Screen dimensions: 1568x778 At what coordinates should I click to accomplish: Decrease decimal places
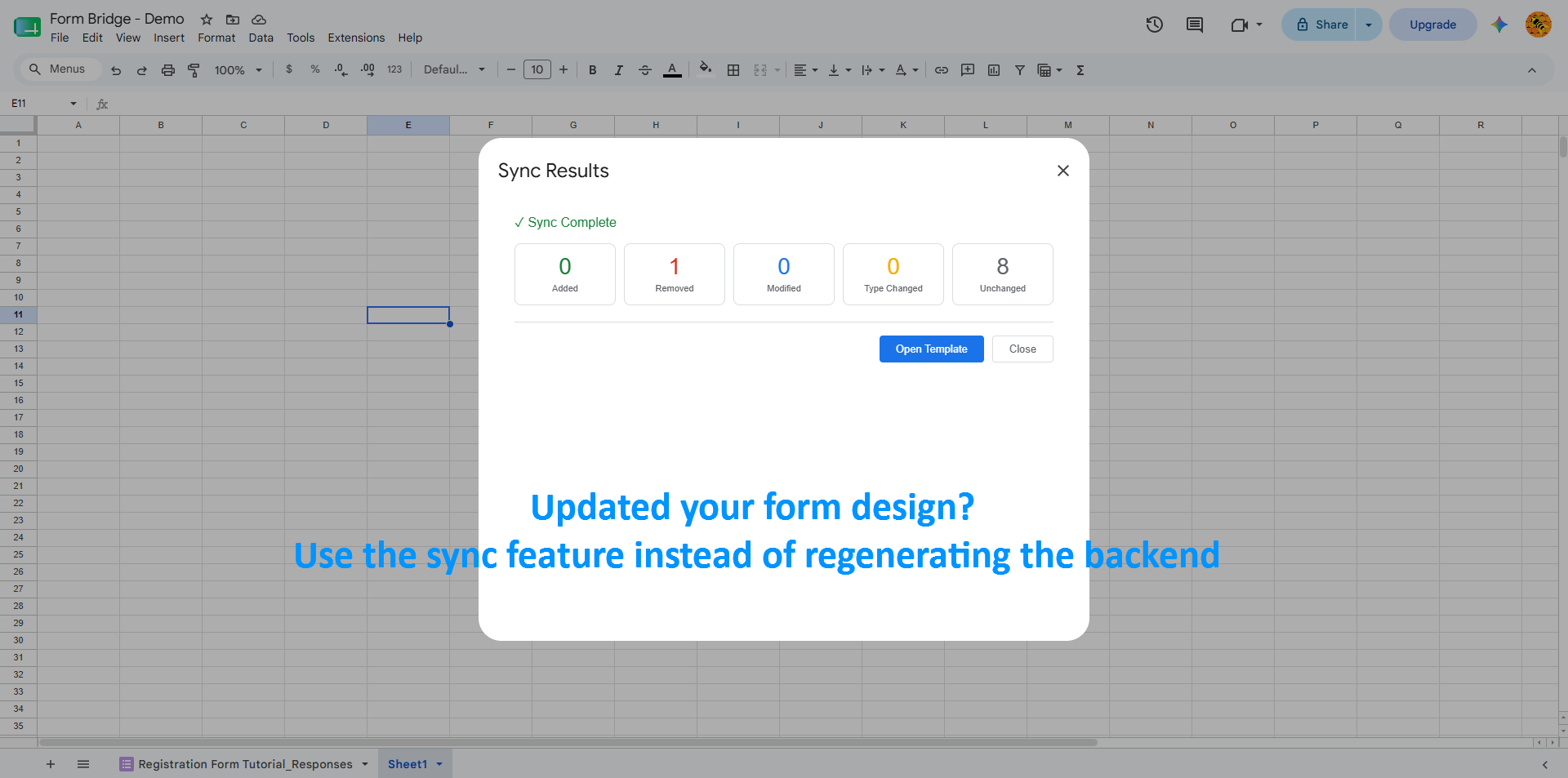click(341, 69)
